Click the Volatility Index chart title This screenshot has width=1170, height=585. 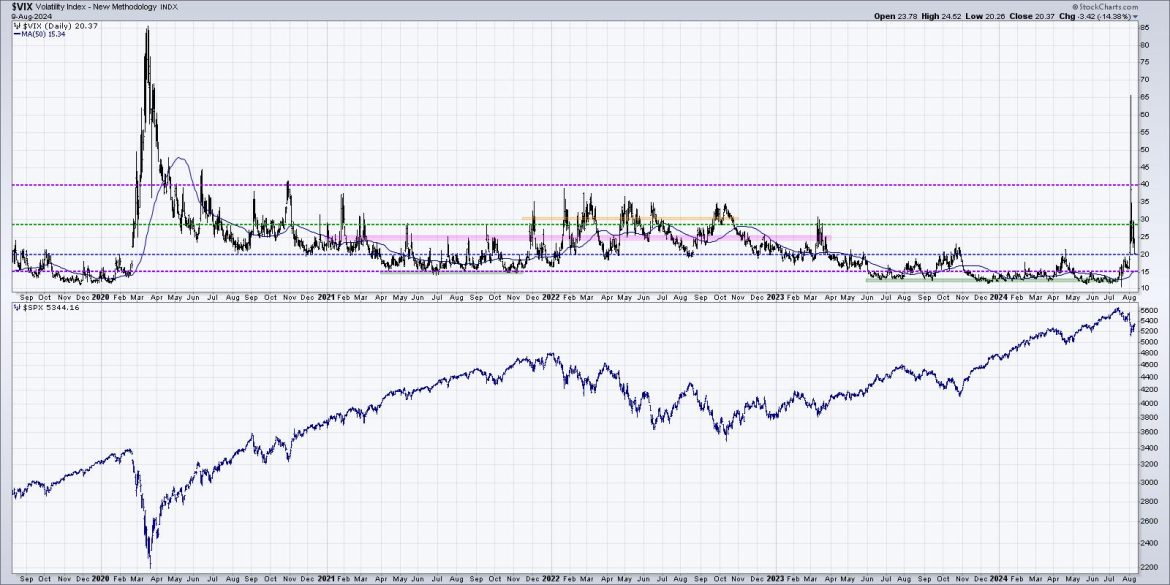point(95,7)
